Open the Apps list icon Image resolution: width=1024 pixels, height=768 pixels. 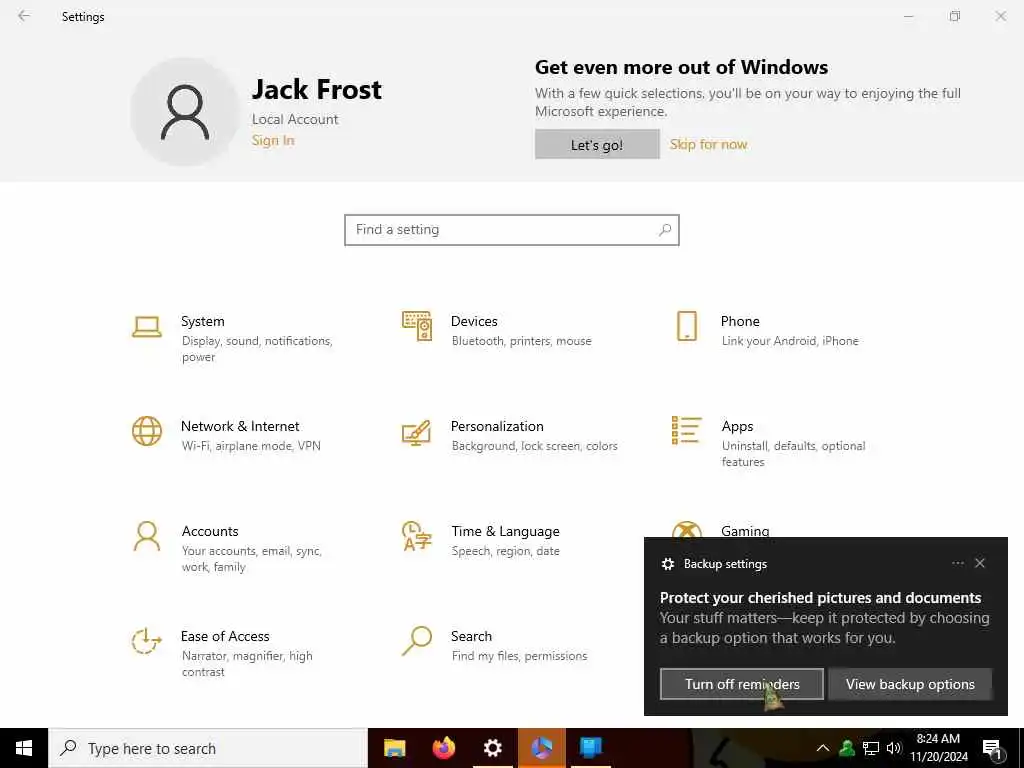[686, 430]
